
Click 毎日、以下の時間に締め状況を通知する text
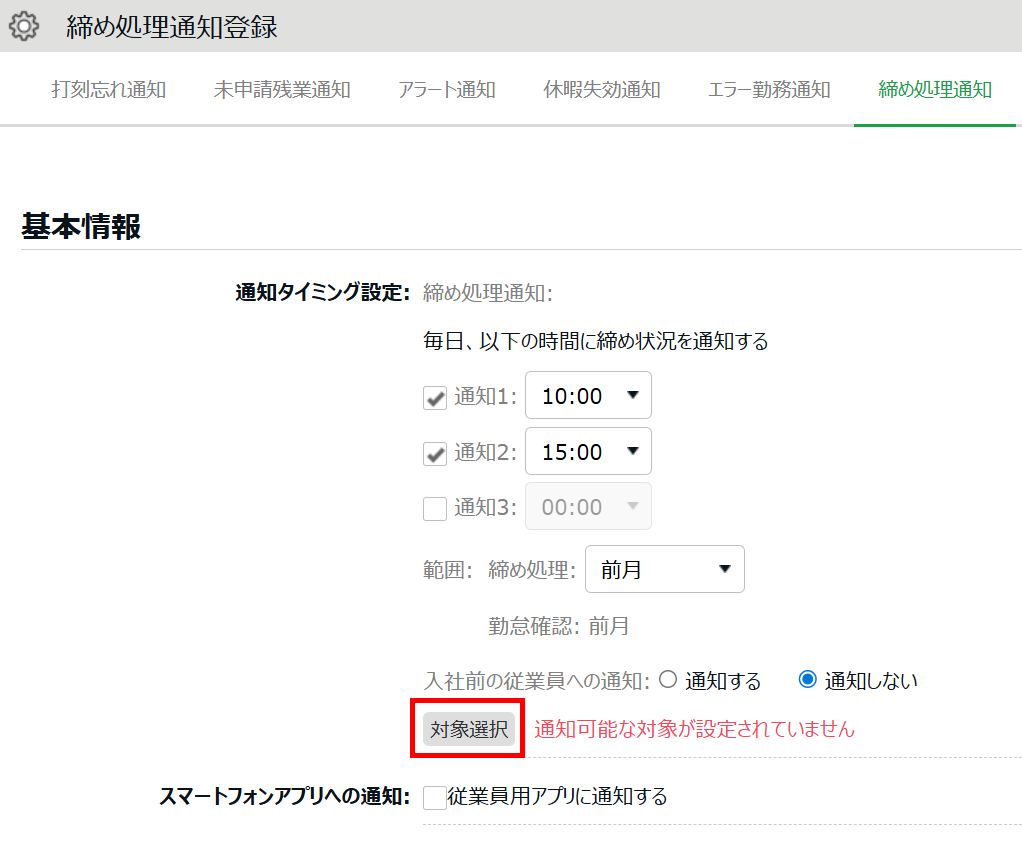click(596, 341)
